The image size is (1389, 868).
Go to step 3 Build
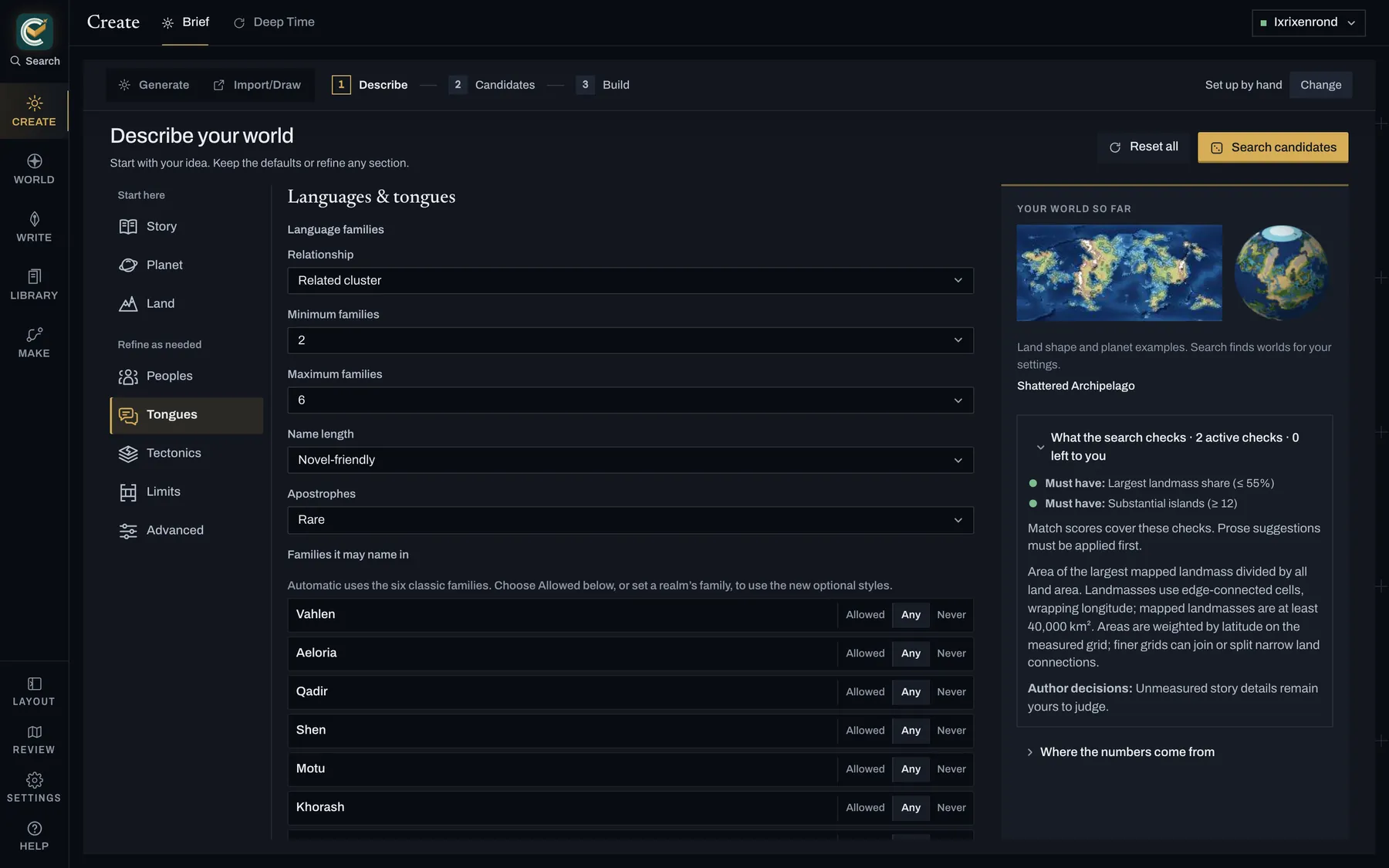[x=603, y=85]
